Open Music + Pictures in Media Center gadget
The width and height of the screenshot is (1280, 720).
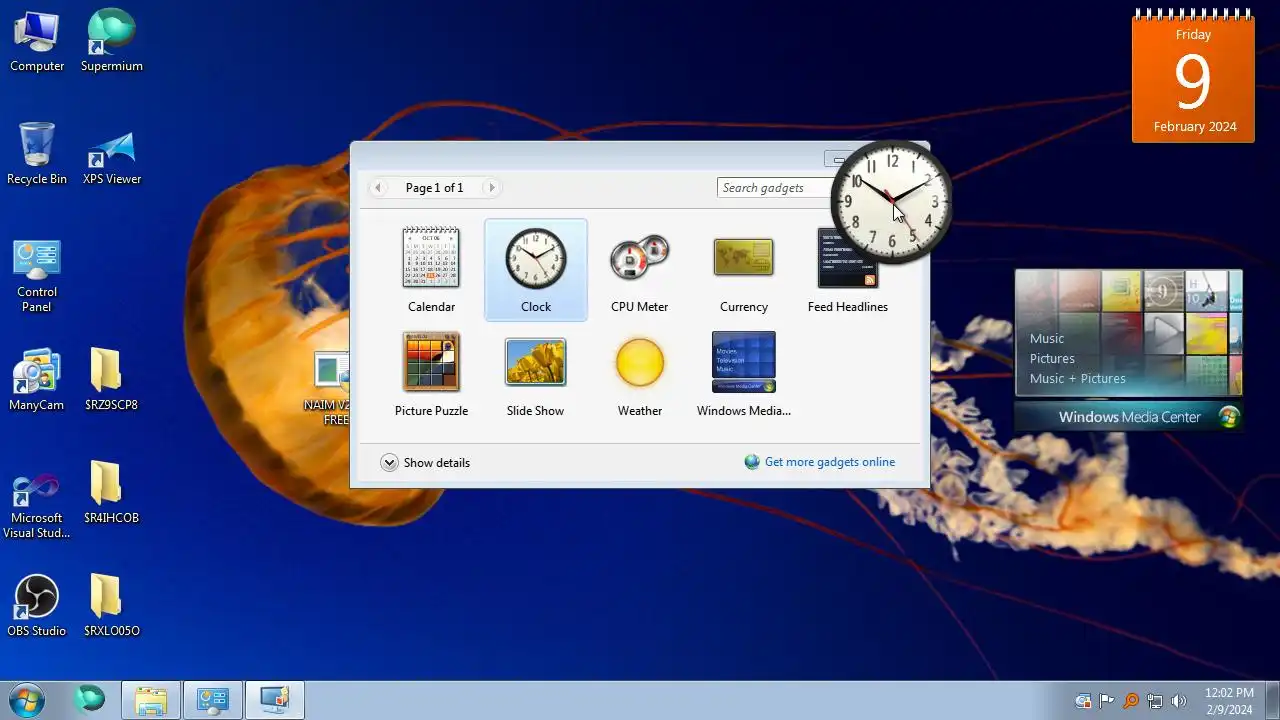pyautogui.click(x=1077, y=378)
